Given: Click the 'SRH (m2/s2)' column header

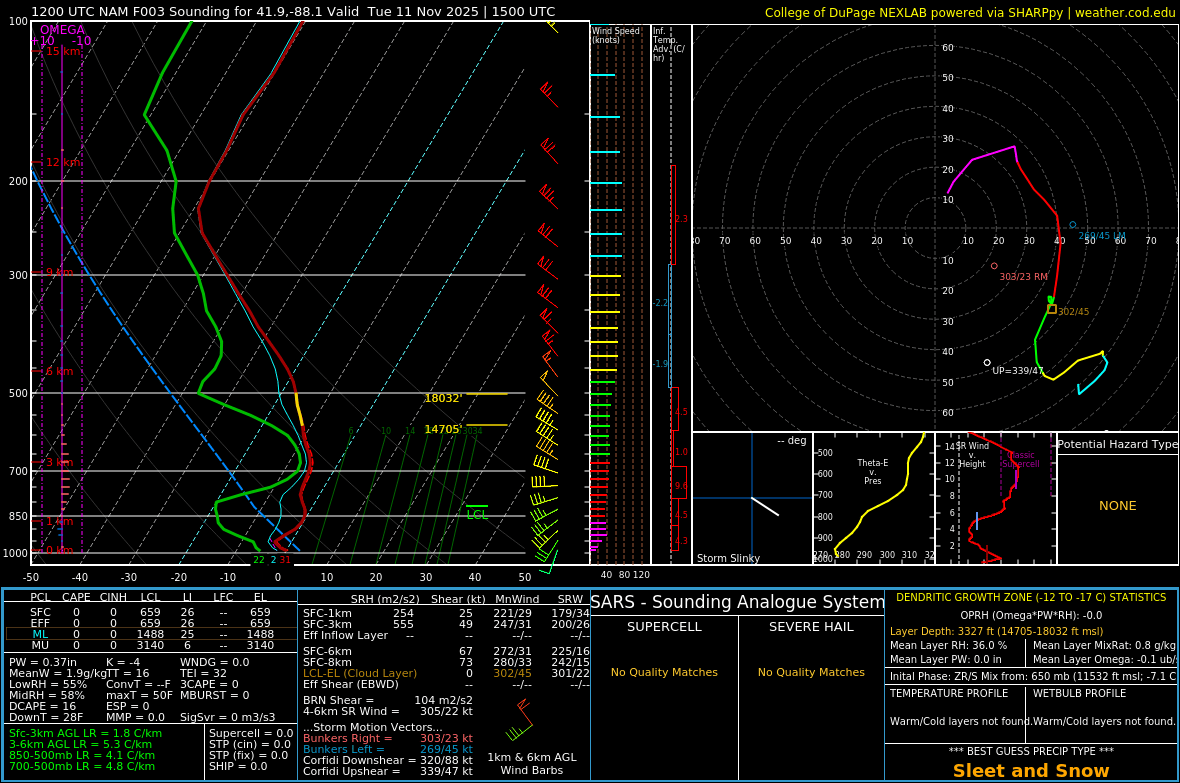Looking at the screenshot, I should (x=385, y=599).
